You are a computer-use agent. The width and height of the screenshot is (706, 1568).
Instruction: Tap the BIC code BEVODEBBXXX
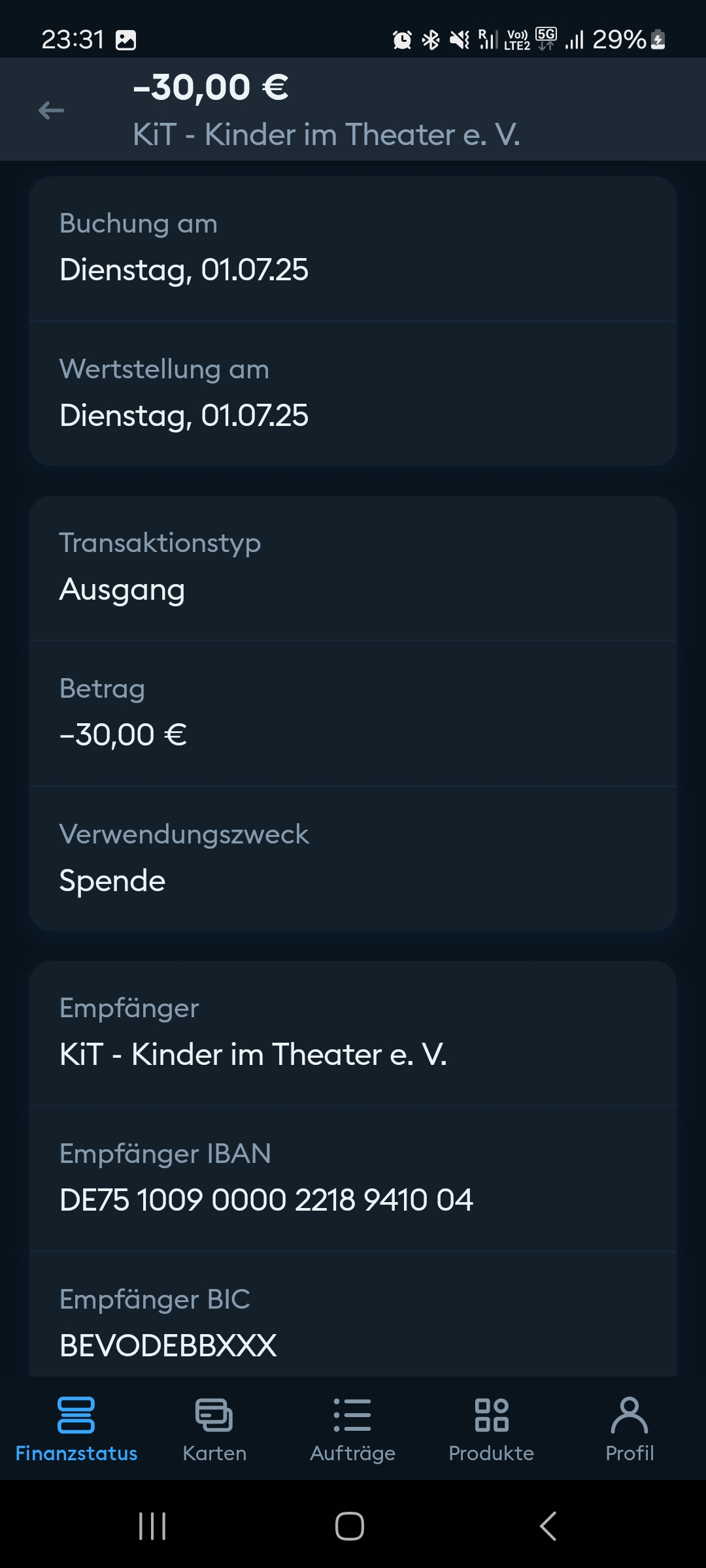coord(168,1345)
